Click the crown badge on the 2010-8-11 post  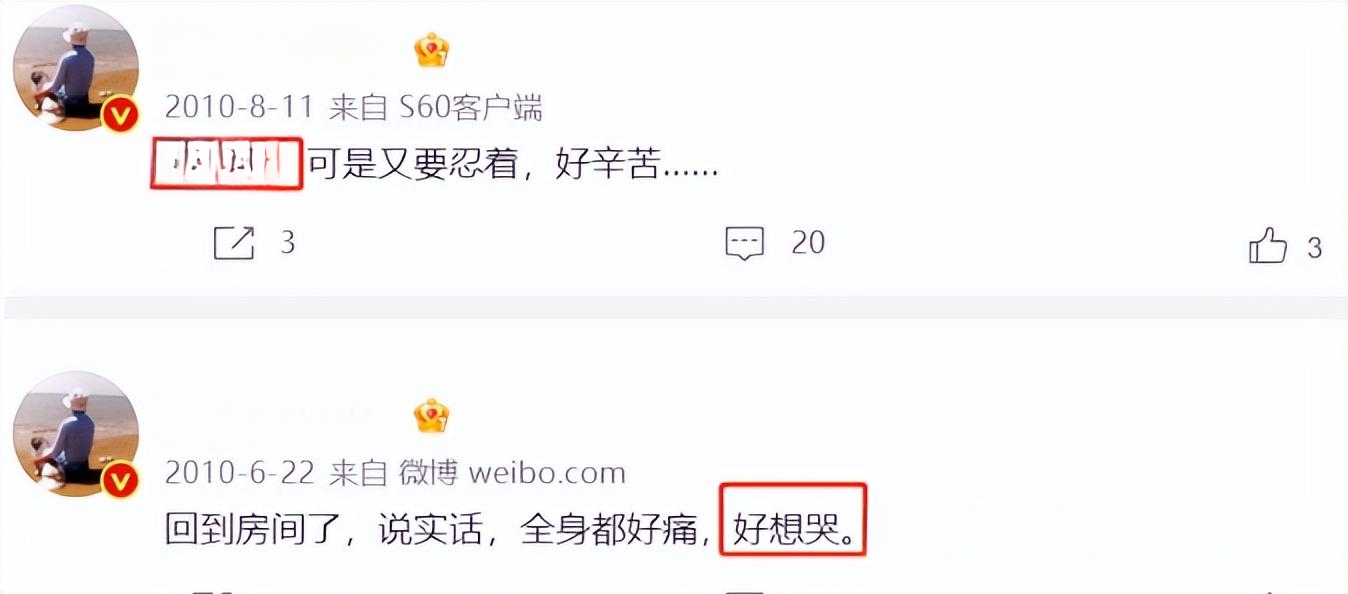432,50
